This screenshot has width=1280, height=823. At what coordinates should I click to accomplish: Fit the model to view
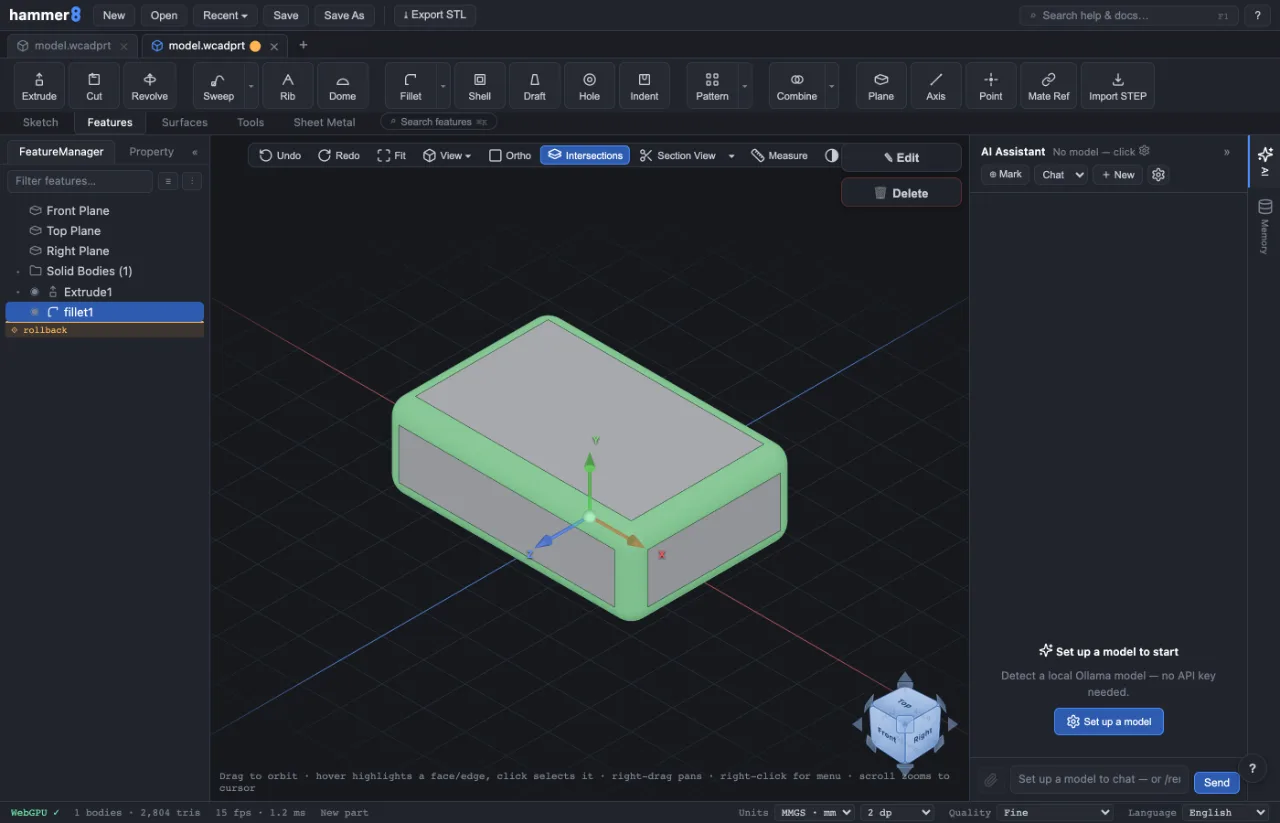(x=392, y=155)
